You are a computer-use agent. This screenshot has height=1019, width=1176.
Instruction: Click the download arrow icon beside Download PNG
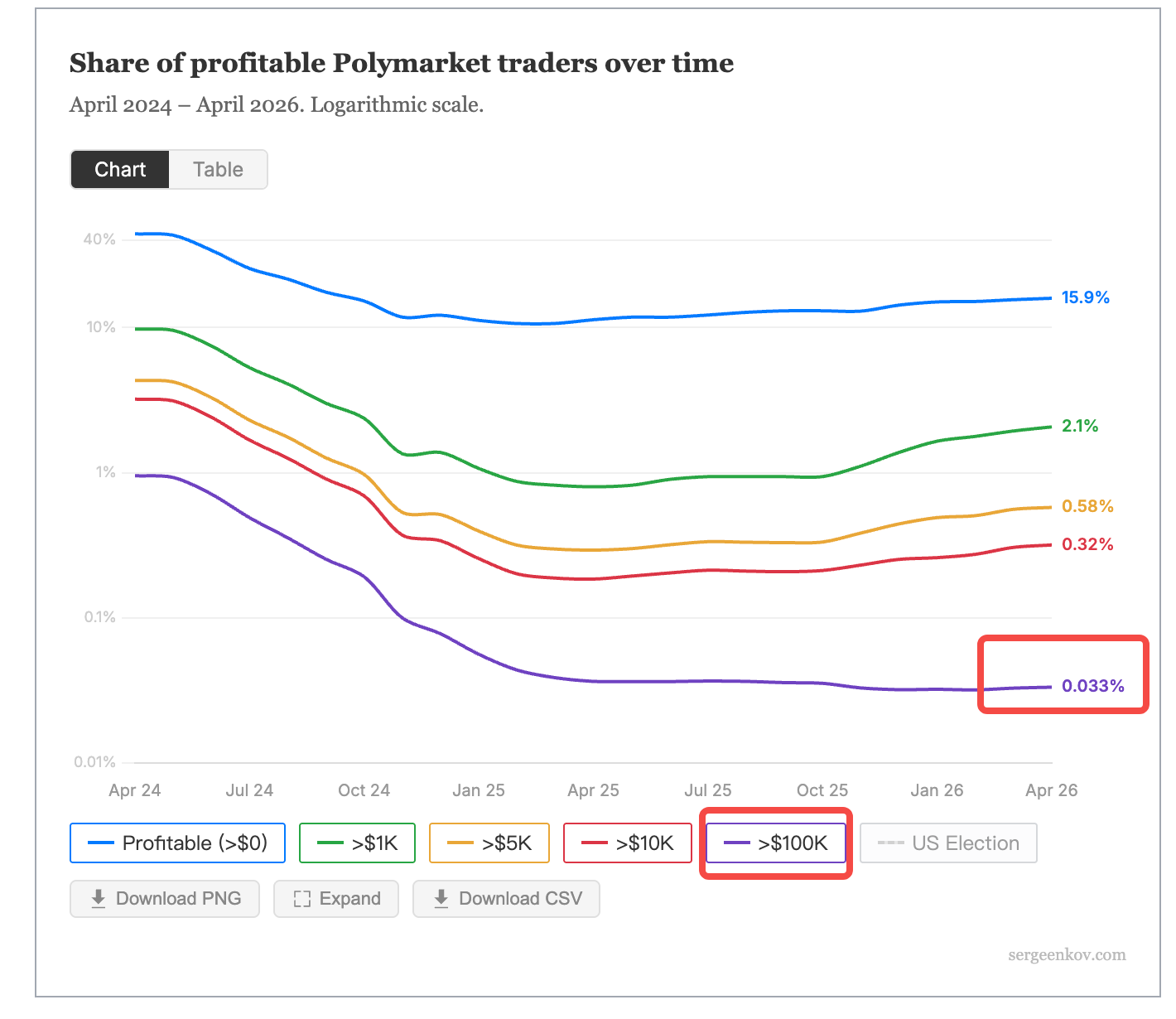98,899
